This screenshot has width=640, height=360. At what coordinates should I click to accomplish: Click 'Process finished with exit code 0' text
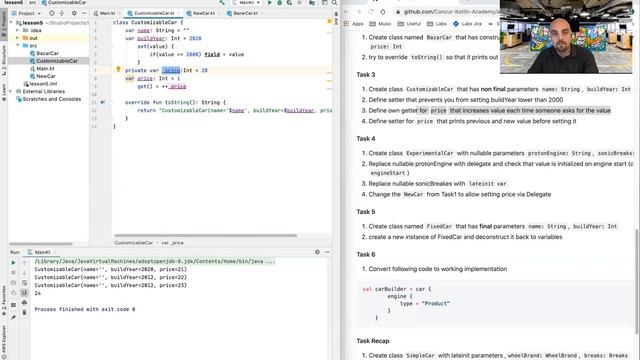point(85,309)
